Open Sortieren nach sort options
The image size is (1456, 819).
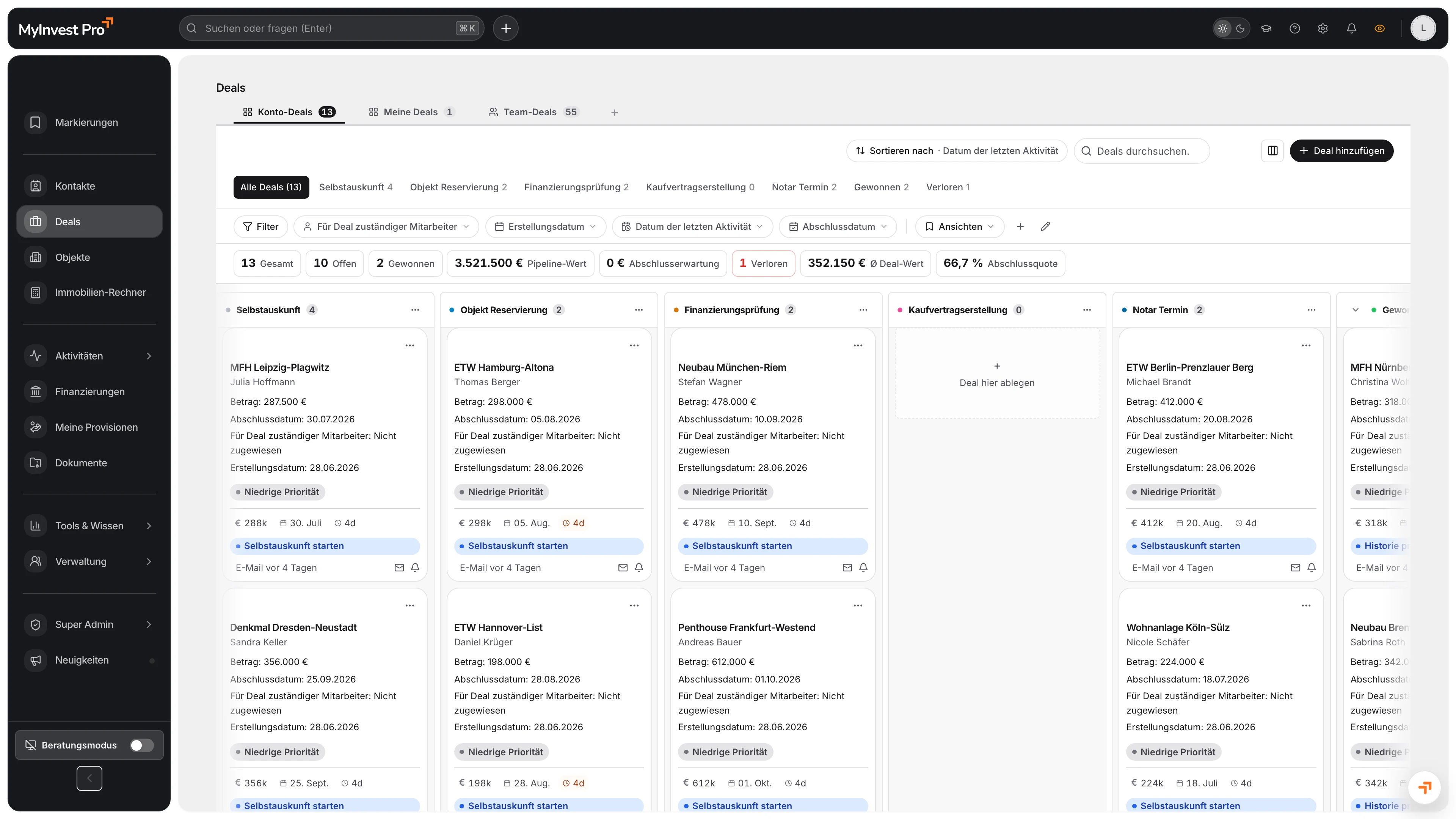coord(956,151)
